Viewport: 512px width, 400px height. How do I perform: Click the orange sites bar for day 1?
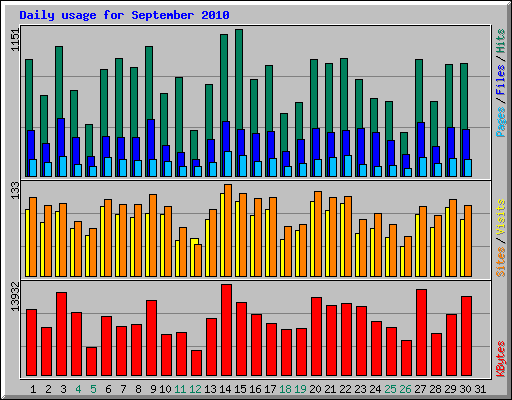click(x=33, y=237)
